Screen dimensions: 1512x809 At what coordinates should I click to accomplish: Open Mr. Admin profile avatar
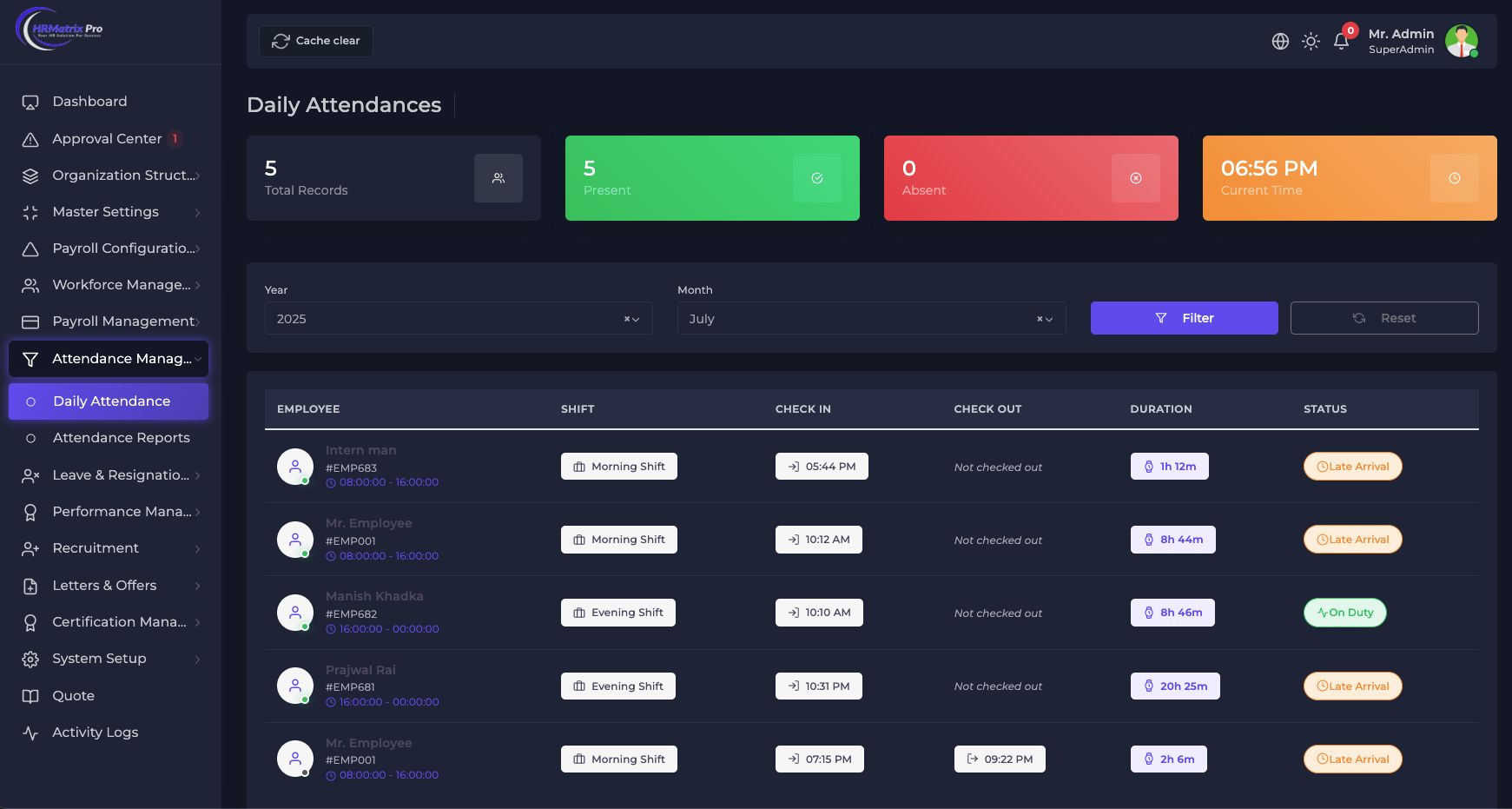(1462, 41)
